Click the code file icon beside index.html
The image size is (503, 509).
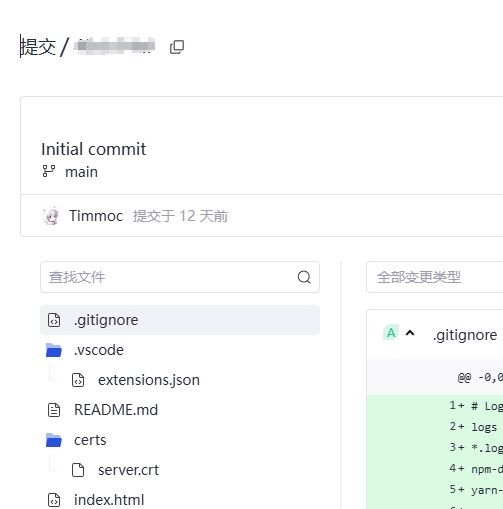[x=54, y=500]
